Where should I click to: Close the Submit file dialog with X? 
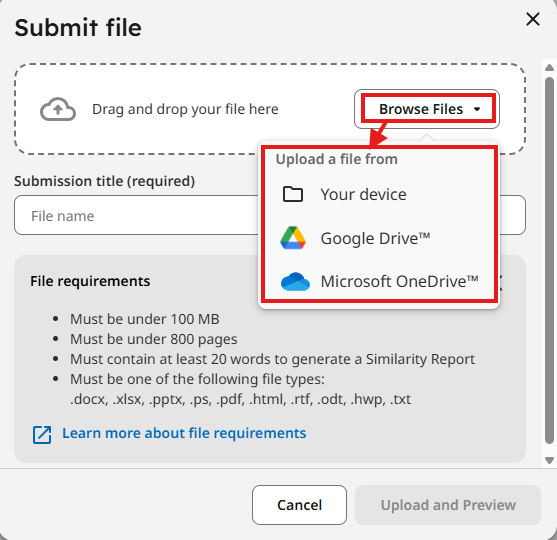coord(533,19)
